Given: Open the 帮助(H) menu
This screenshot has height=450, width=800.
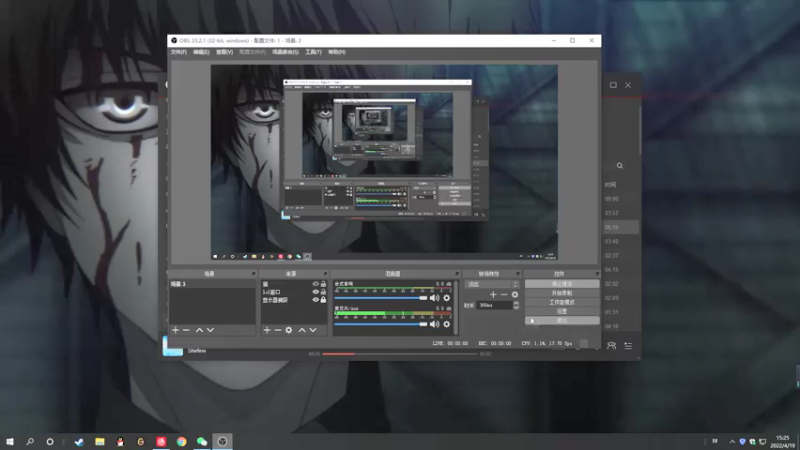Looking at the screenshot, I should coord(337,52).
